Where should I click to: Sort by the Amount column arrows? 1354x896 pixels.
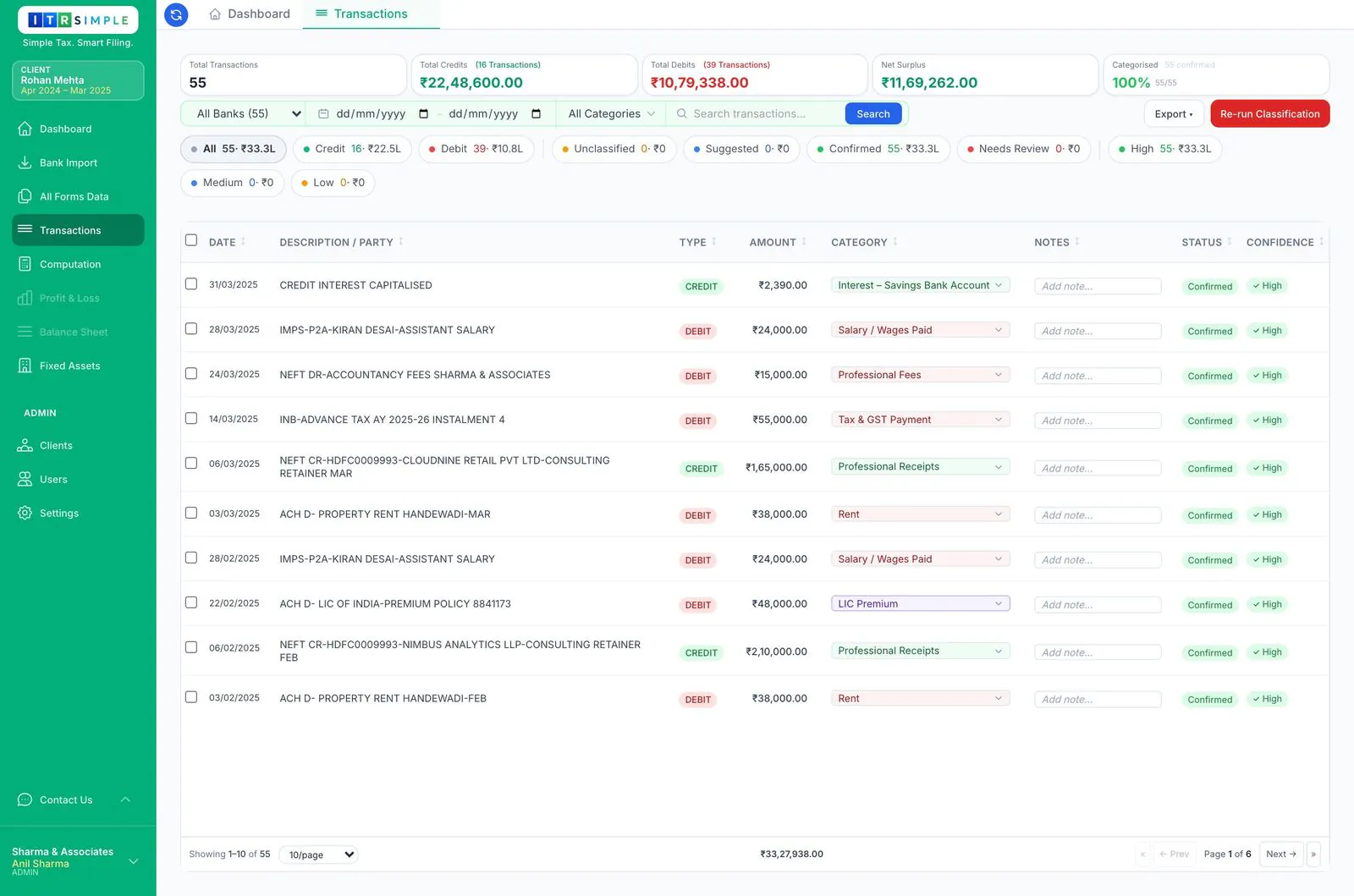804,242
